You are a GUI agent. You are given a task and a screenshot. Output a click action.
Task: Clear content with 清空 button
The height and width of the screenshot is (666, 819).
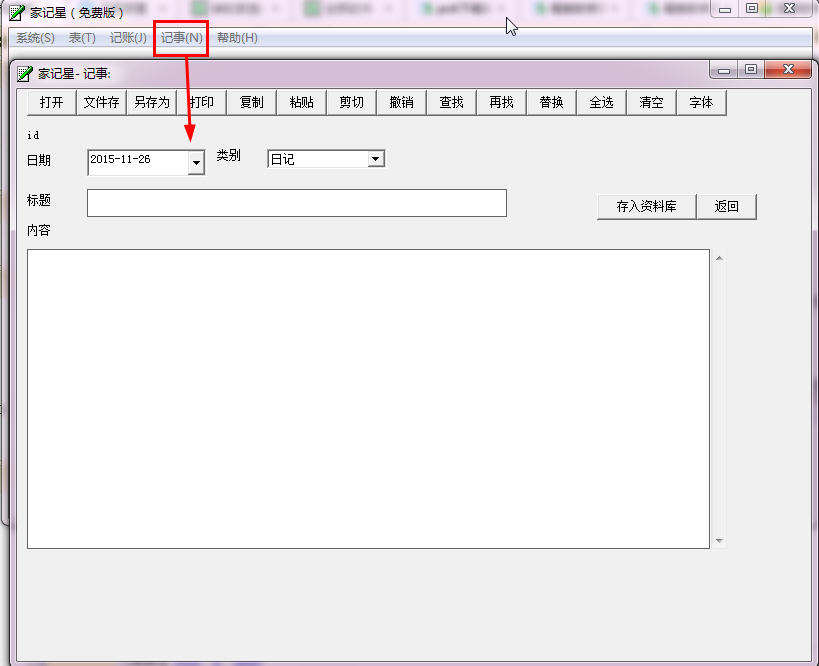(x=652, y=102)
